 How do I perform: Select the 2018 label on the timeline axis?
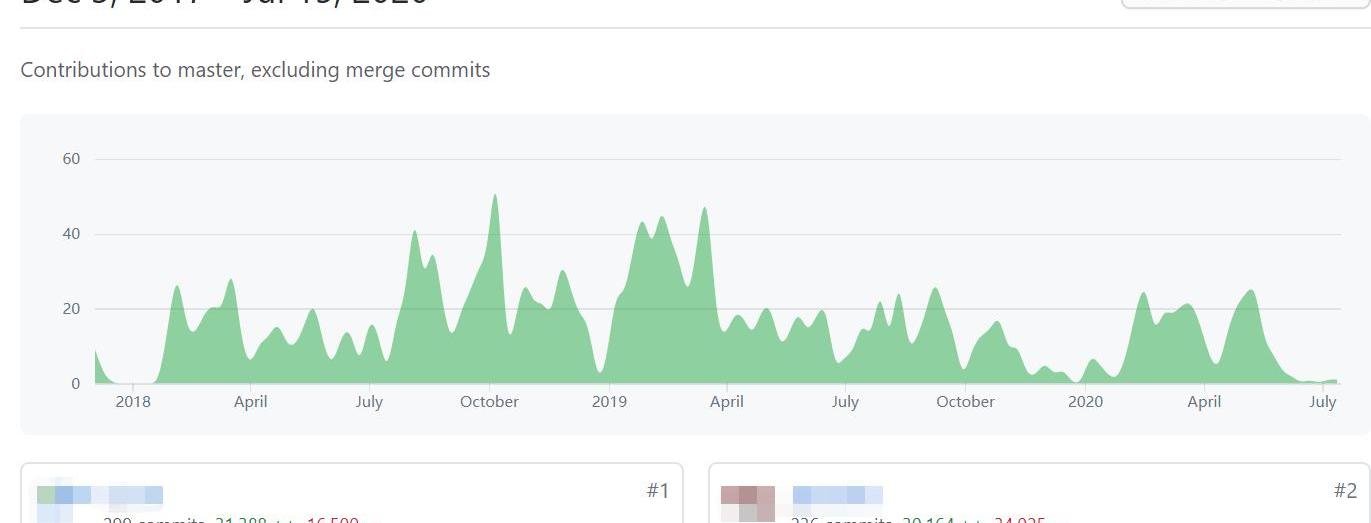coord(132,402)
